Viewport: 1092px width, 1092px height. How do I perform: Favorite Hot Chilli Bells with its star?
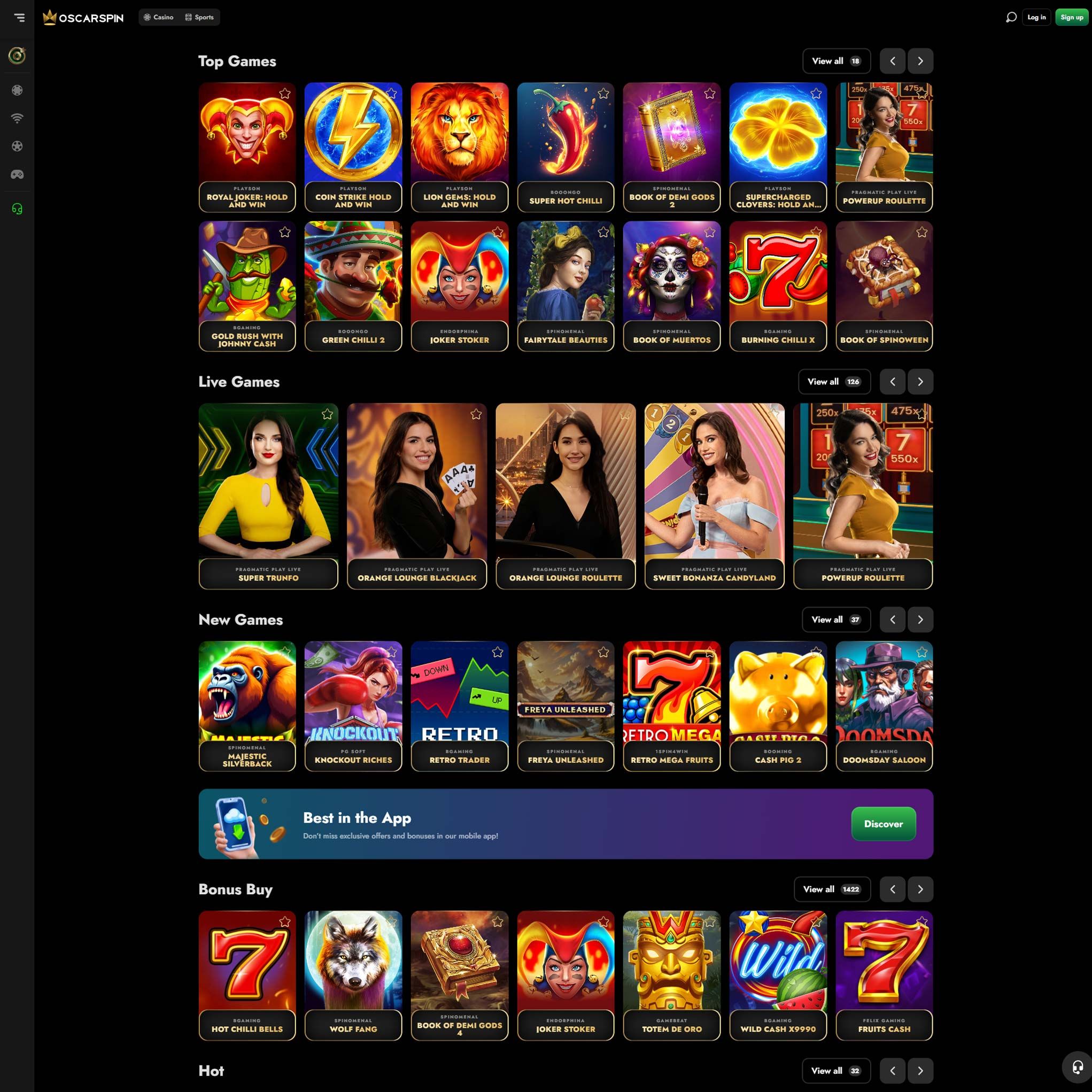click(285, 922)
